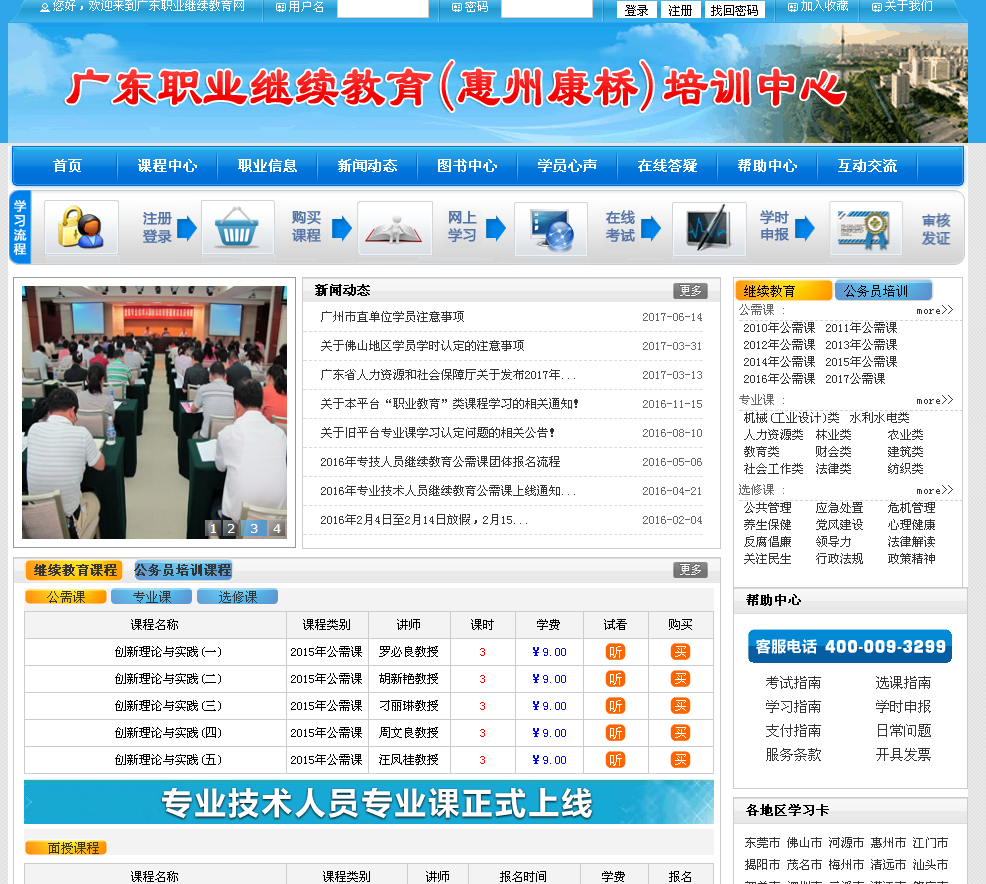The height and width of the screenshot is (884, 986).
Task: Expand the 公需课 more link in sidebar
Action: [934, 311]
